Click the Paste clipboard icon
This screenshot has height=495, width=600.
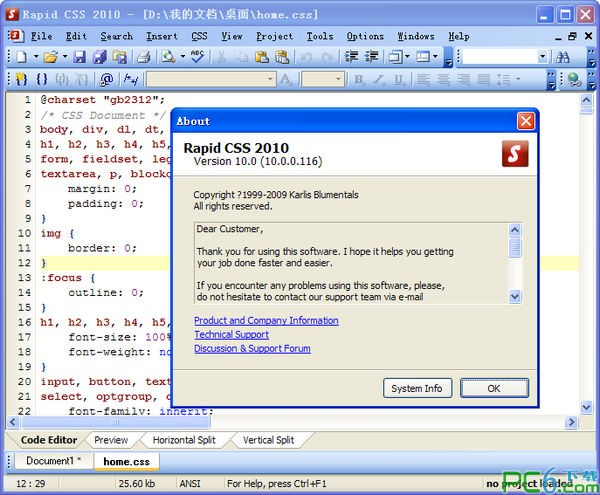(262, 57)
